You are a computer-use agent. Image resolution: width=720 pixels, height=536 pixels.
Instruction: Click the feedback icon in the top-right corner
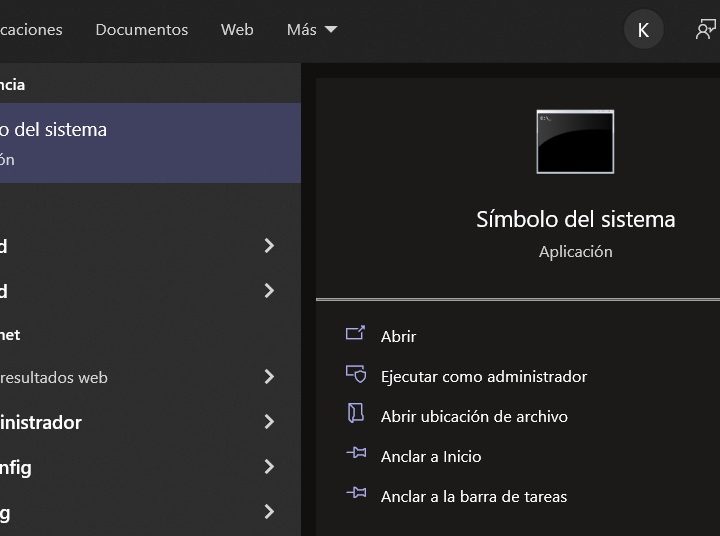click(x=706, y=30)
